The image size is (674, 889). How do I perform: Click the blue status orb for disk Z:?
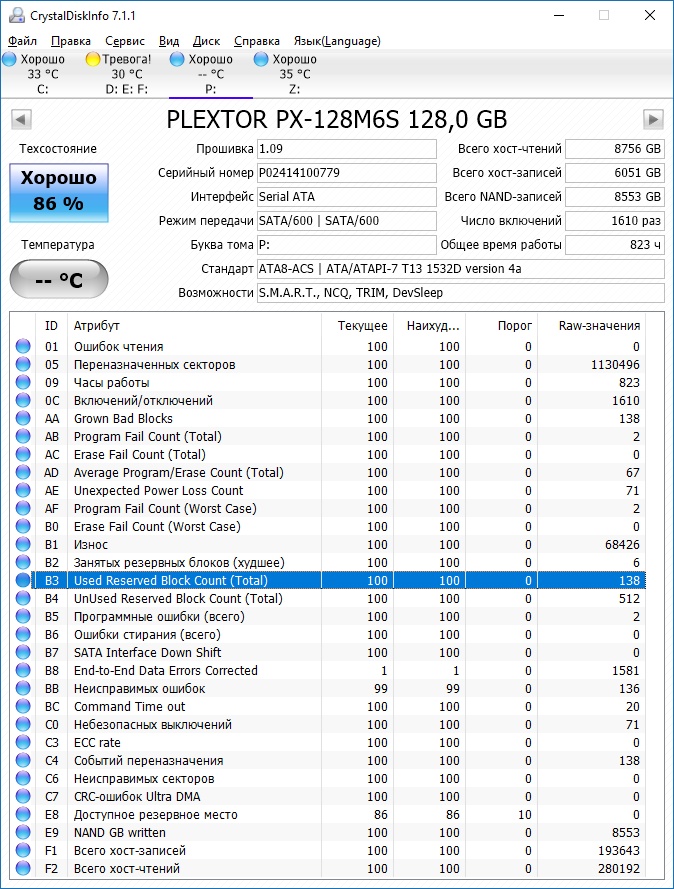coord(261,59)
